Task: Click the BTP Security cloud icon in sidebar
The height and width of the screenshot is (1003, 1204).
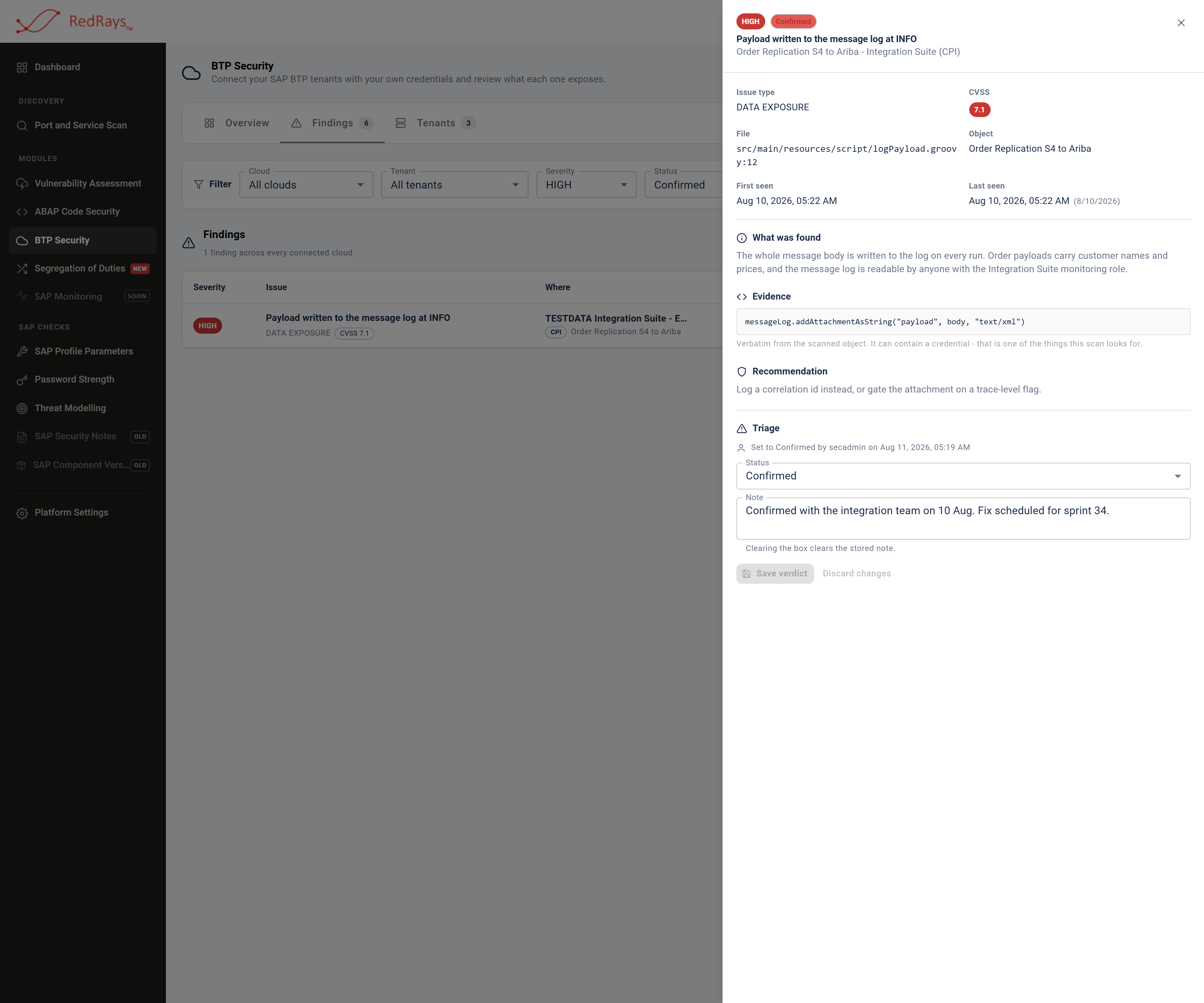Action: point(22,241)
